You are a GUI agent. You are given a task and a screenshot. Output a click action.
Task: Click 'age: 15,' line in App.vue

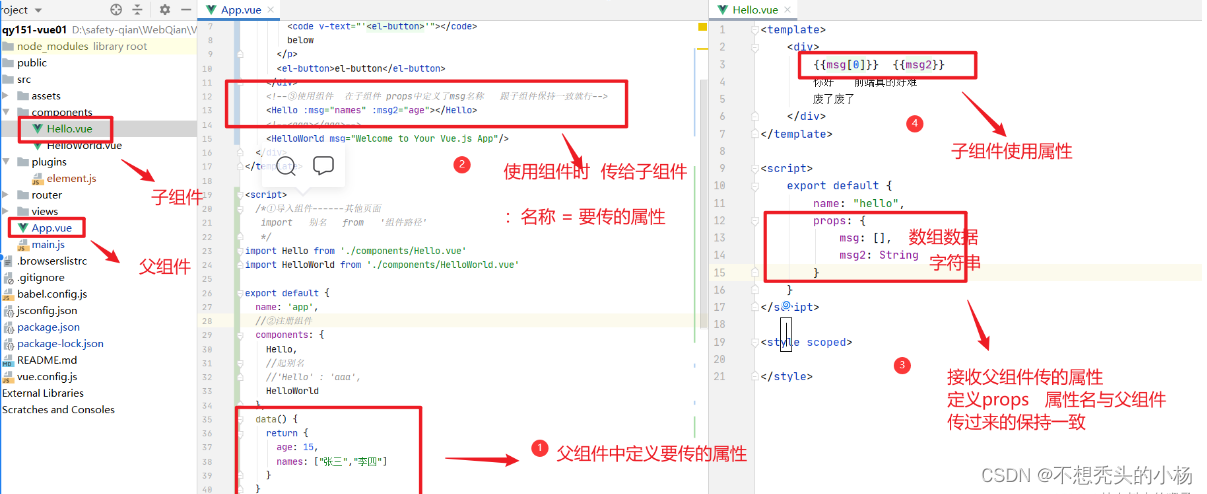tap(296, 447)
